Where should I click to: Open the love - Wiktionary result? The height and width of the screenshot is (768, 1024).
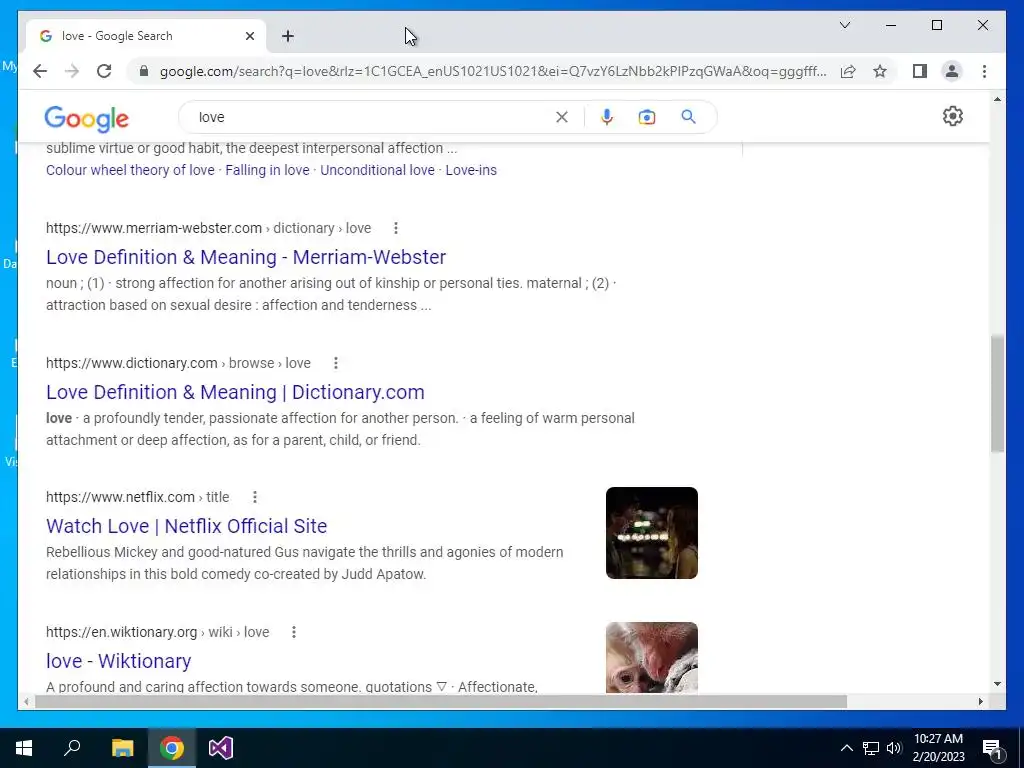click(x=118, y=661)
